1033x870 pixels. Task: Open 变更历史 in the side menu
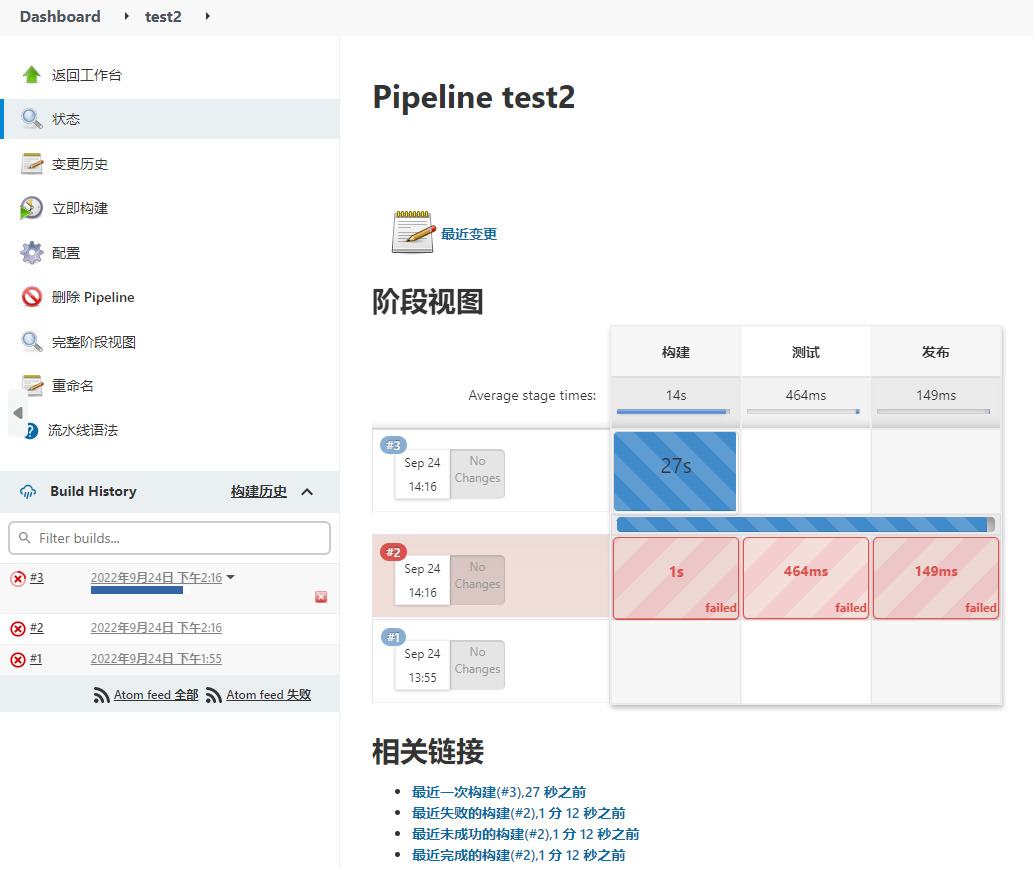point(80,164)
